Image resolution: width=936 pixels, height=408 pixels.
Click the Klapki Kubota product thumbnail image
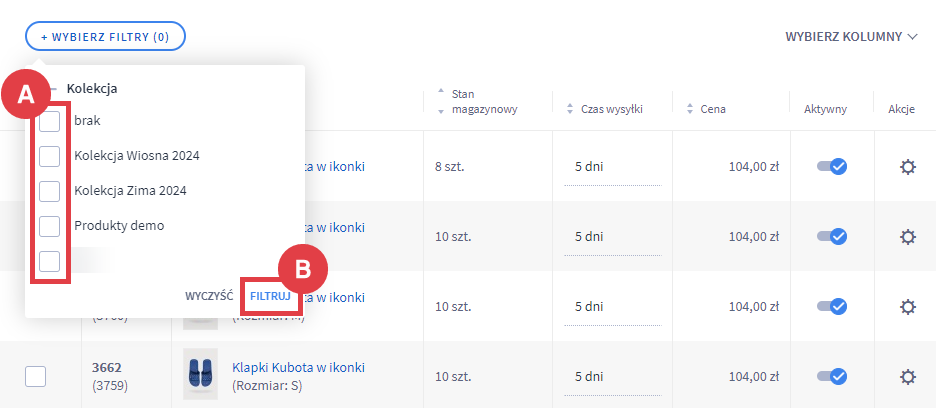200,374
